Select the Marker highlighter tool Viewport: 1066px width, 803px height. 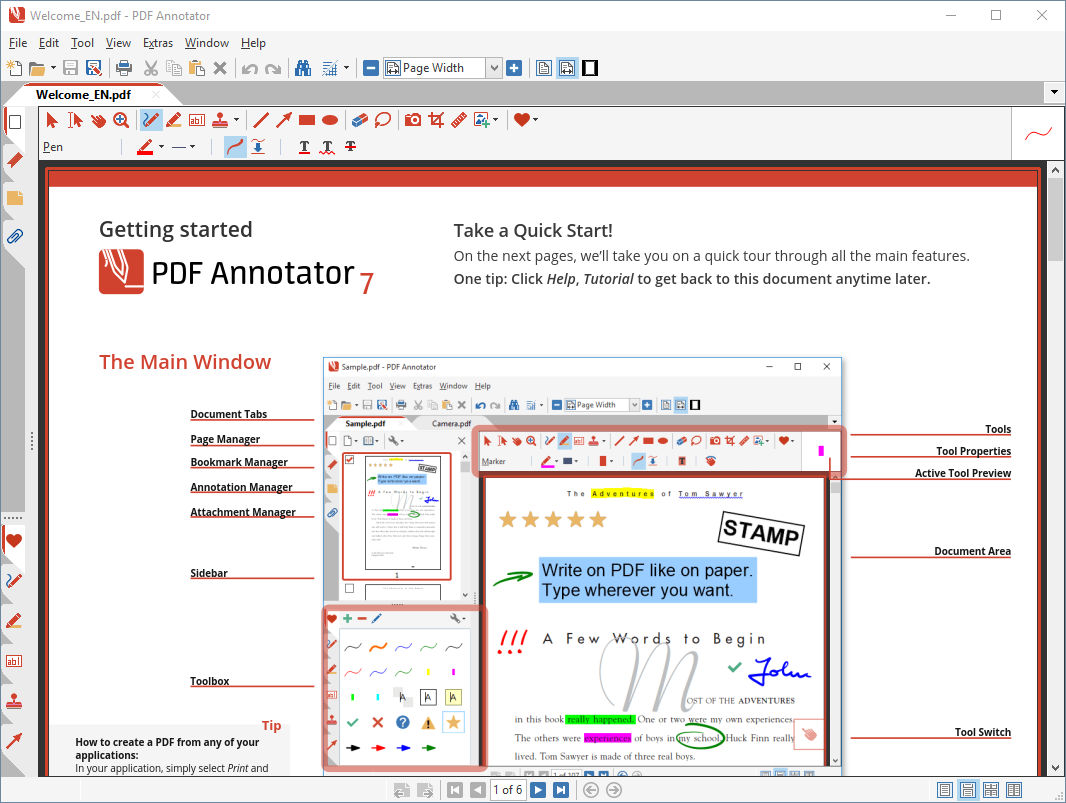pyautogui.click(x=173, y=120)
